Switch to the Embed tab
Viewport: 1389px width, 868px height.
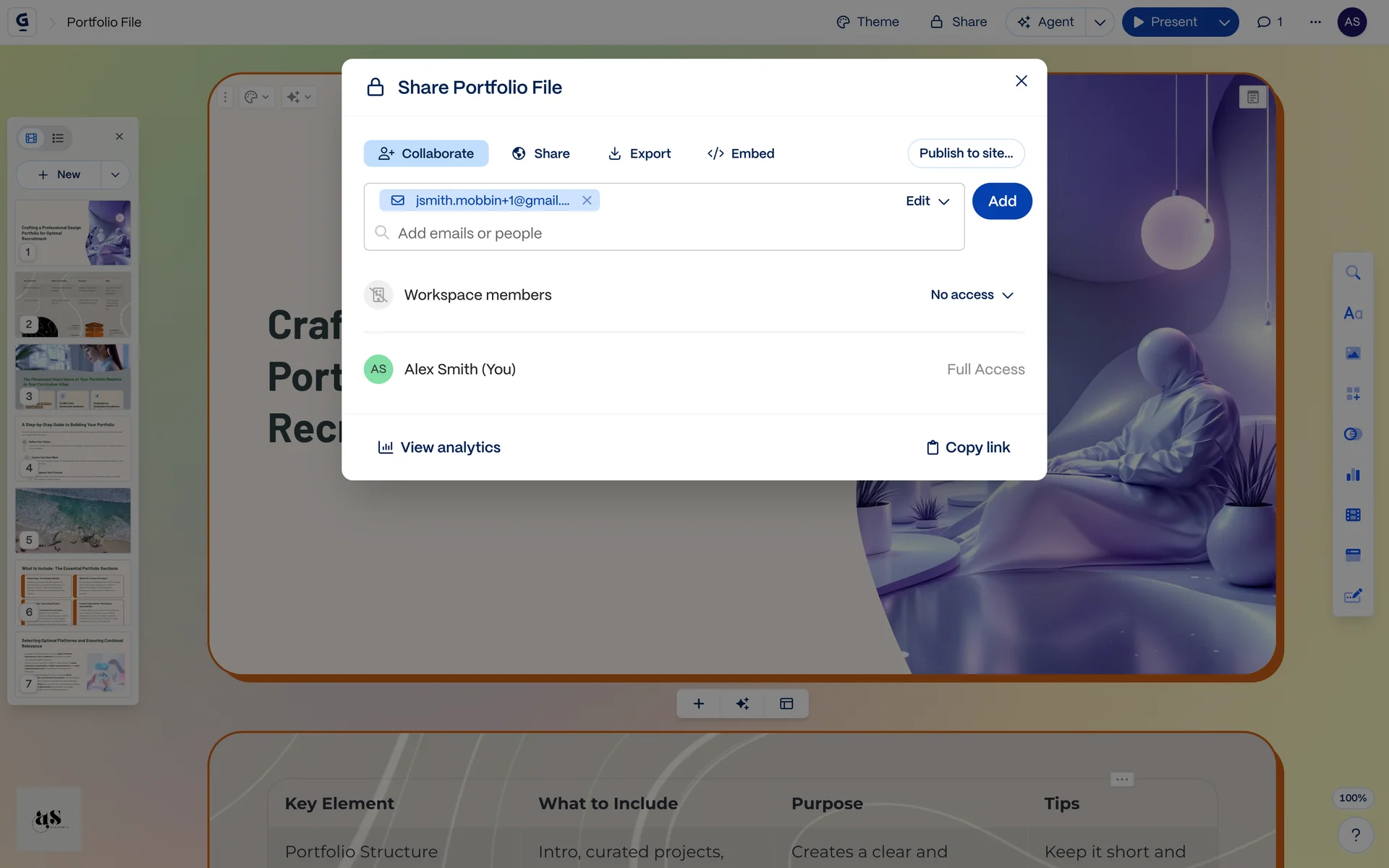pyautogui.click(x=741, y=153)
